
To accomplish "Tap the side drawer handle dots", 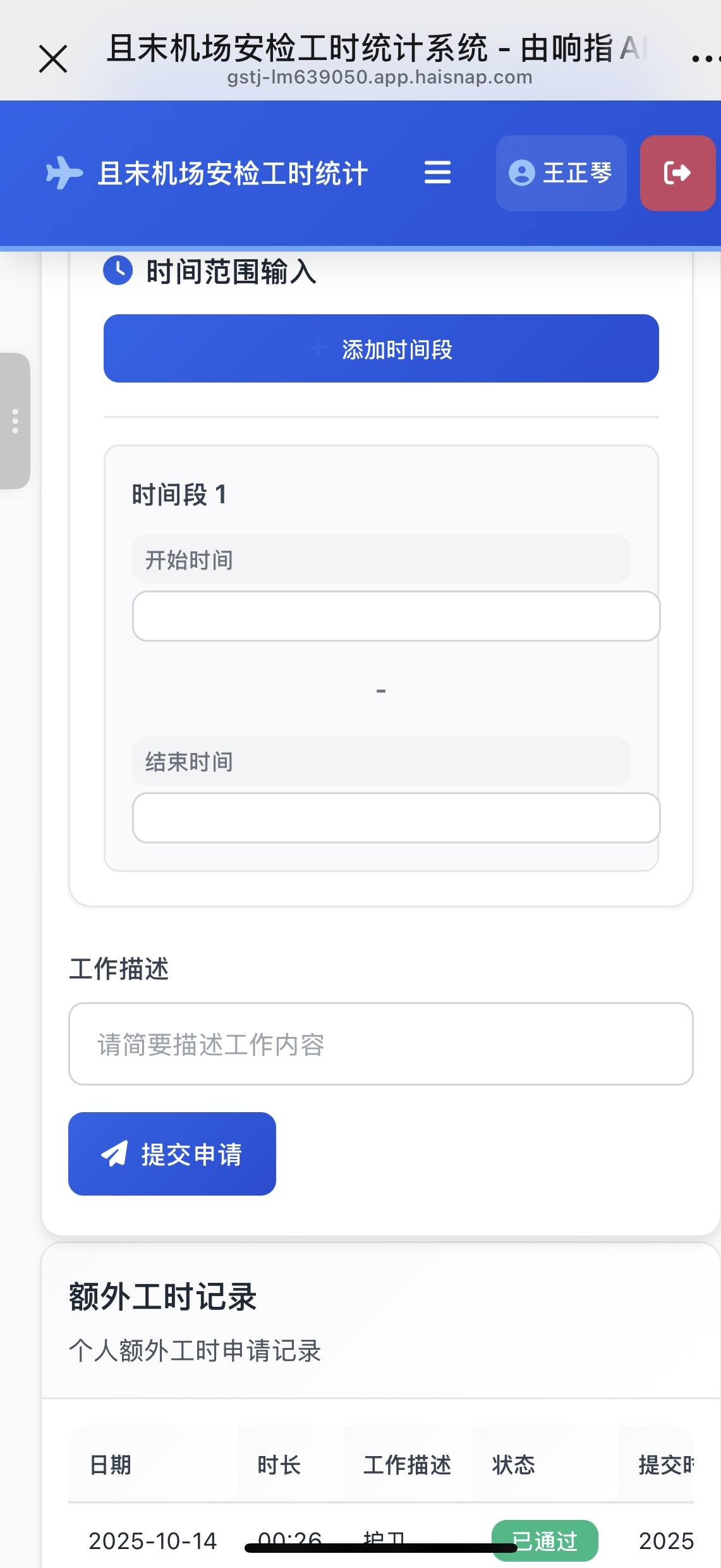I will click(x=15, y=421).
